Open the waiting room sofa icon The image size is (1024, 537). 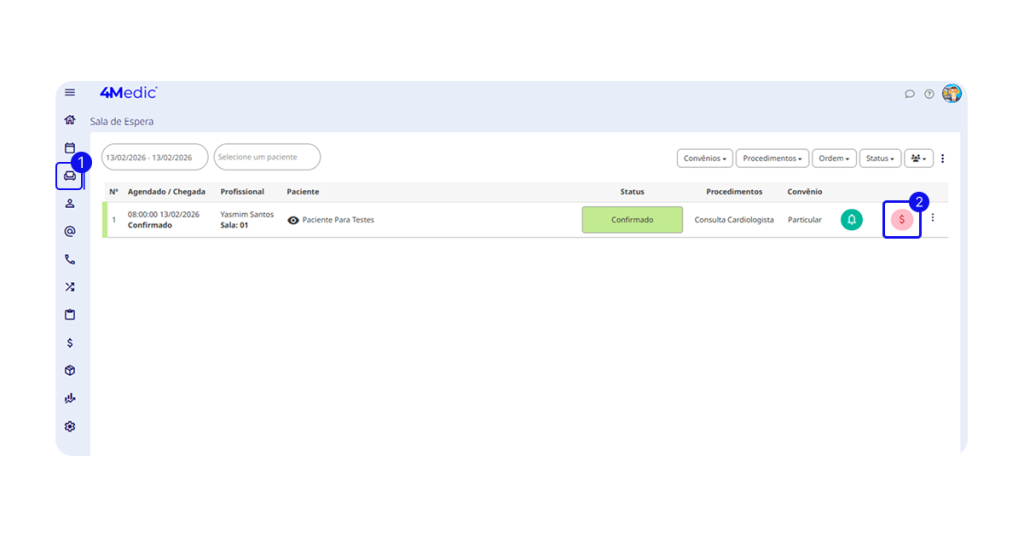pos(69,176)
